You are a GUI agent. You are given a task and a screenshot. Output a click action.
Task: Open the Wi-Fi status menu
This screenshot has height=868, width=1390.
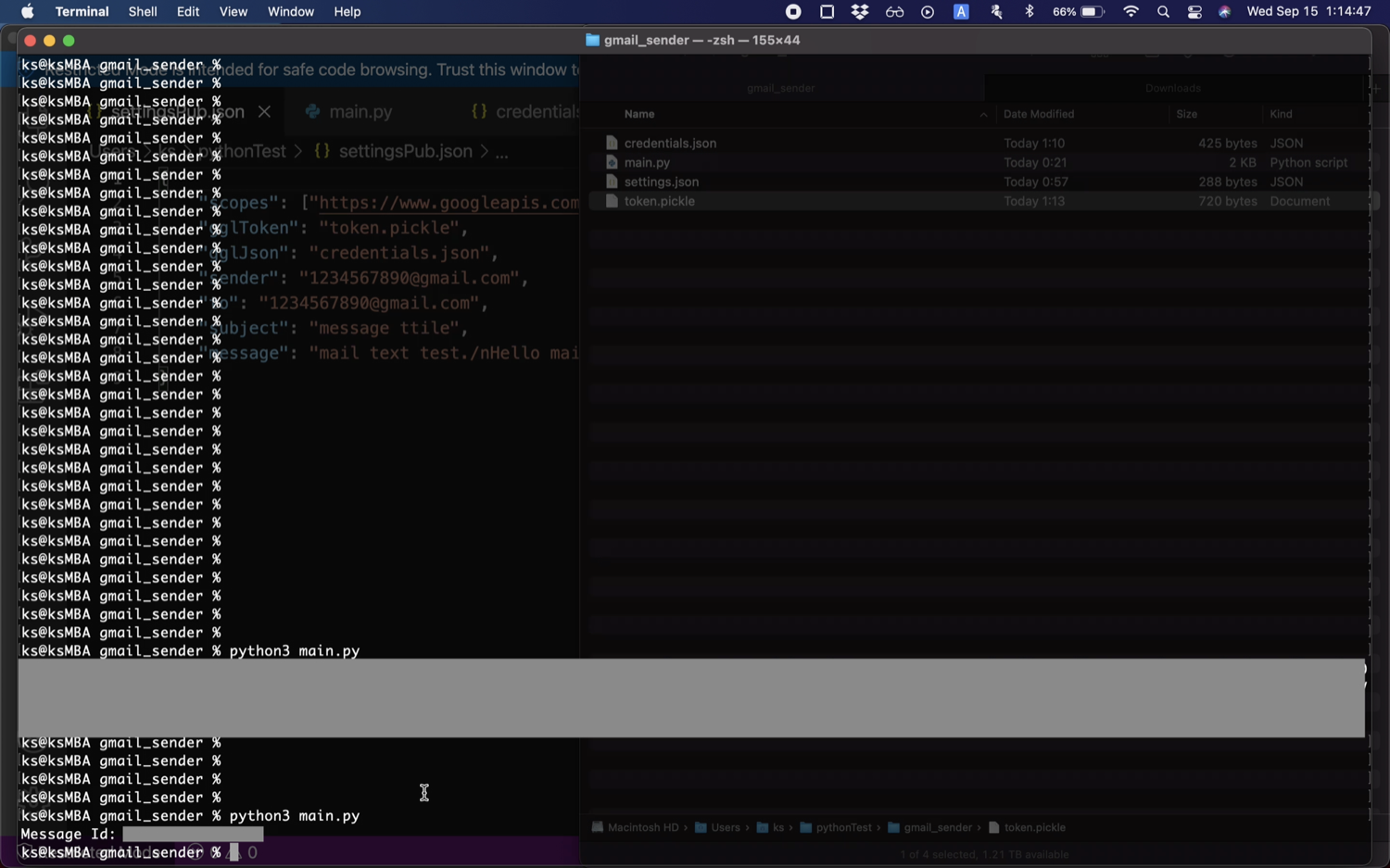pos(1131,12)
